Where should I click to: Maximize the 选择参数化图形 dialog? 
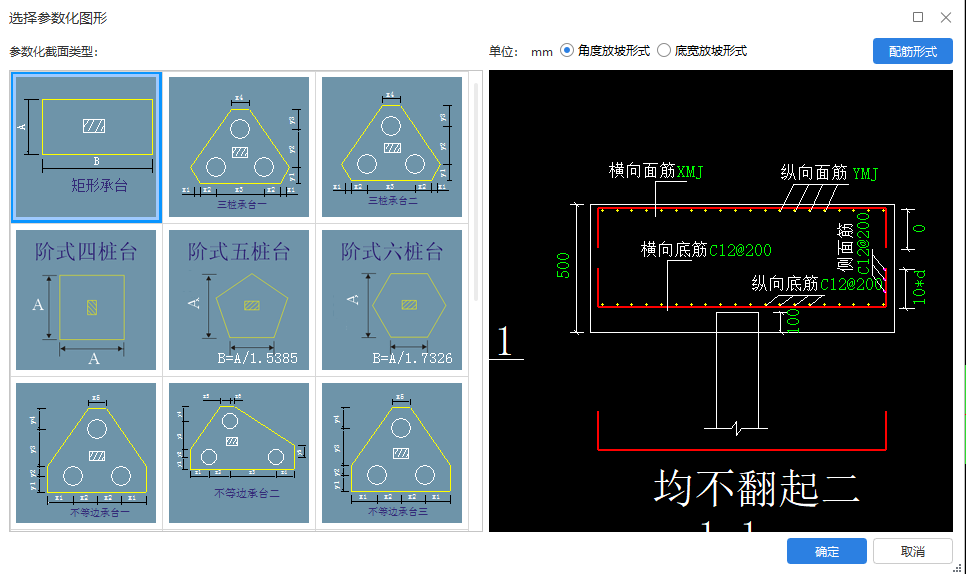point(918,17)
